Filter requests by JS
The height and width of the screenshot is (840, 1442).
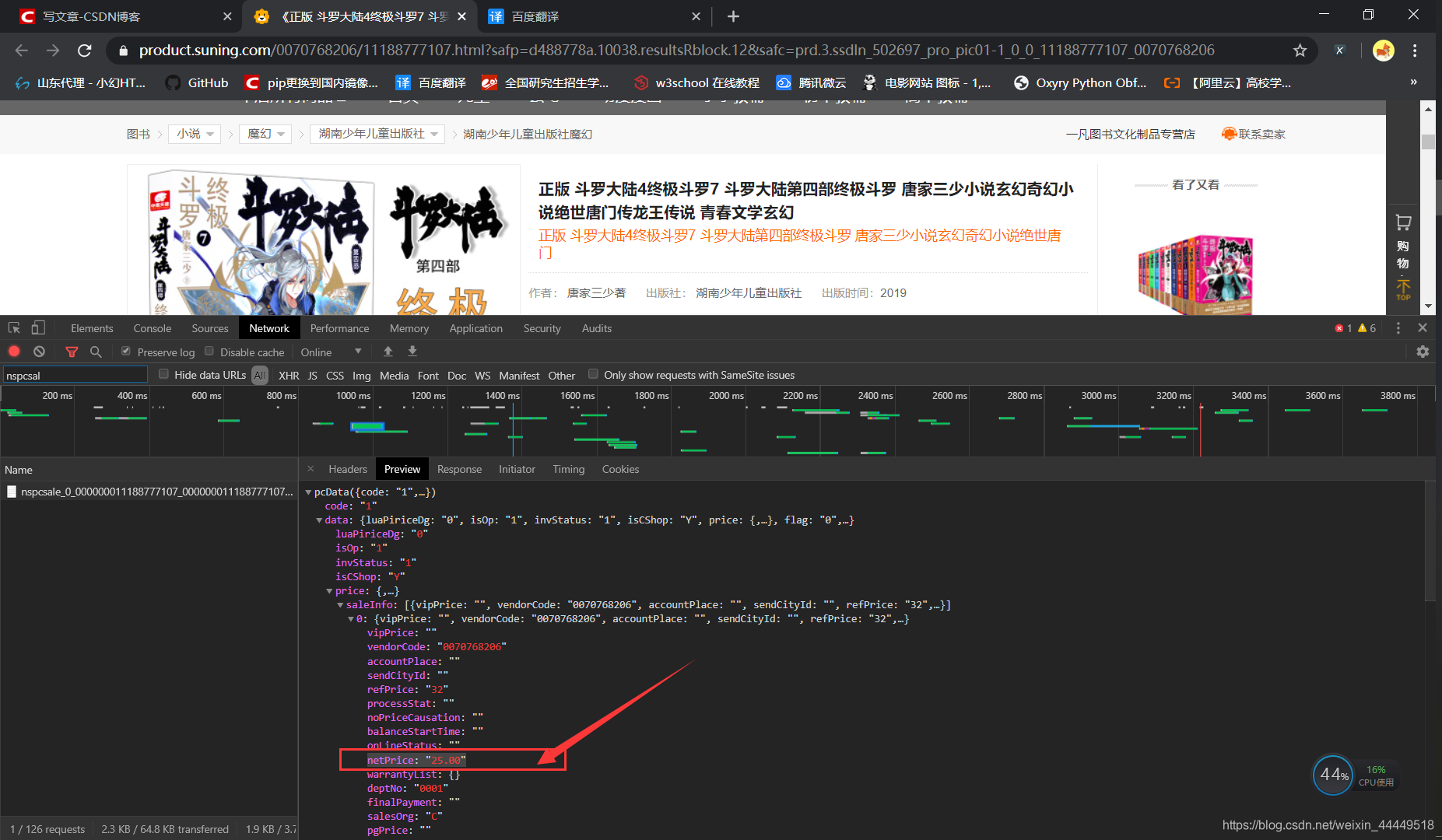[312, 375]
